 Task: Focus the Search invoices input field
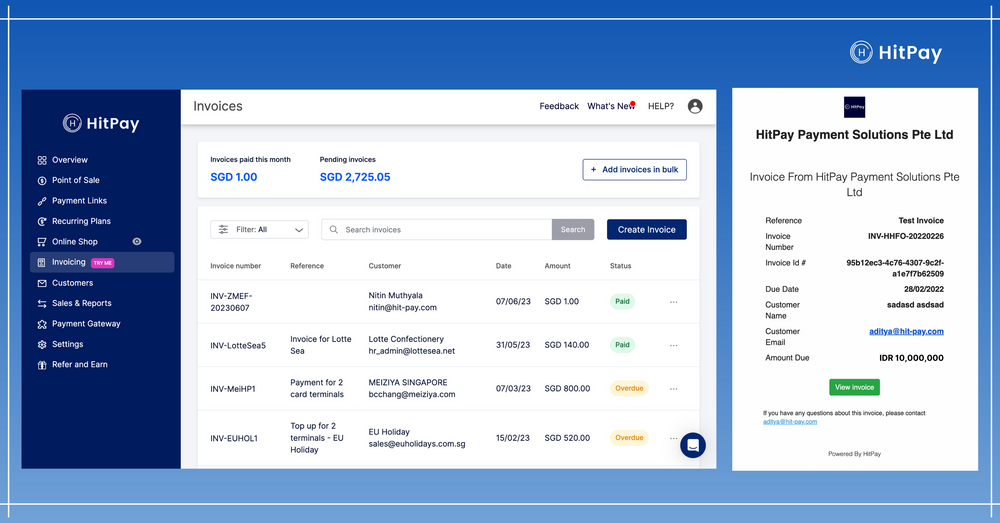[437, 230]
